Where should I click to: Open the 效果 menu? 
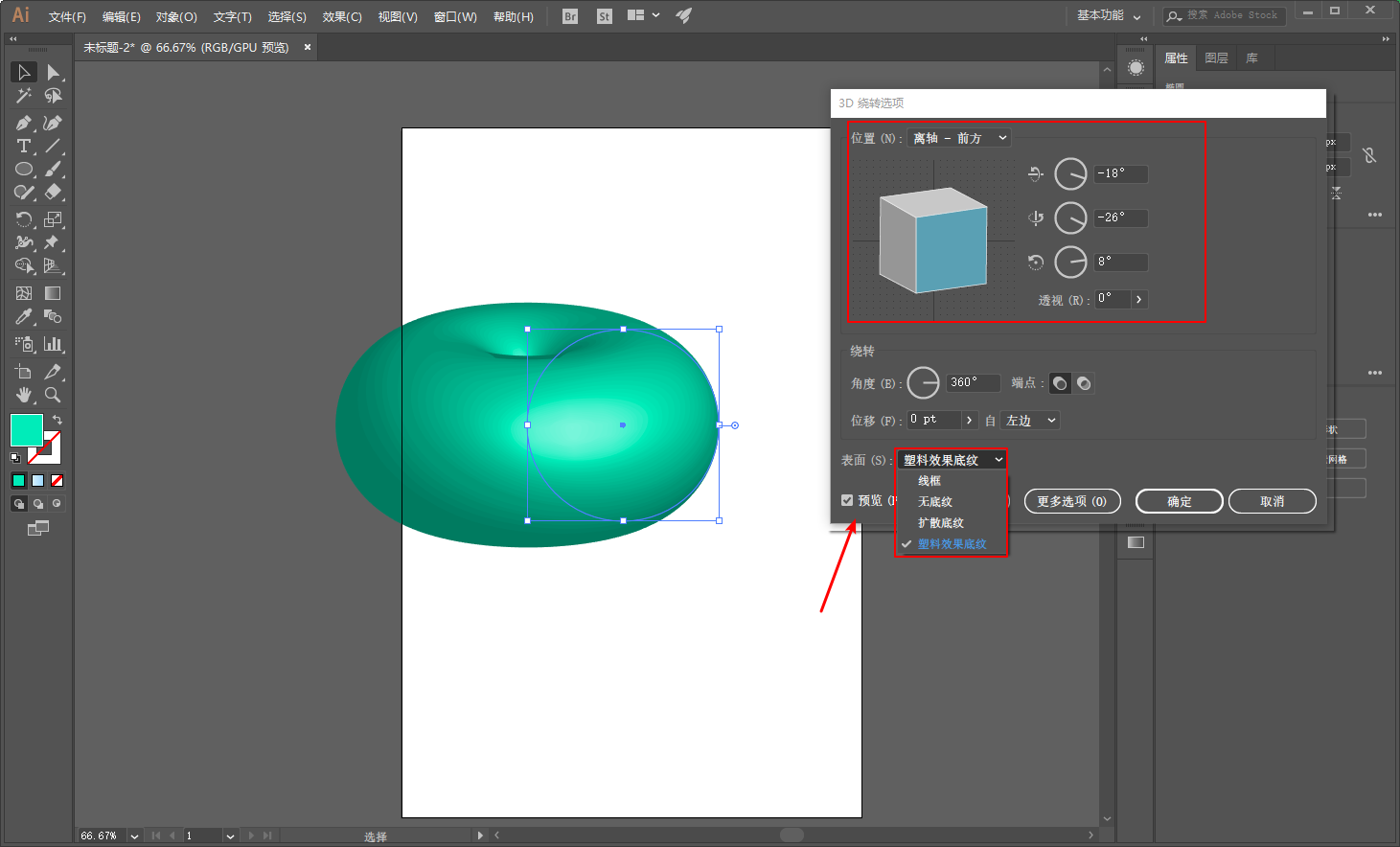point(341,15)
